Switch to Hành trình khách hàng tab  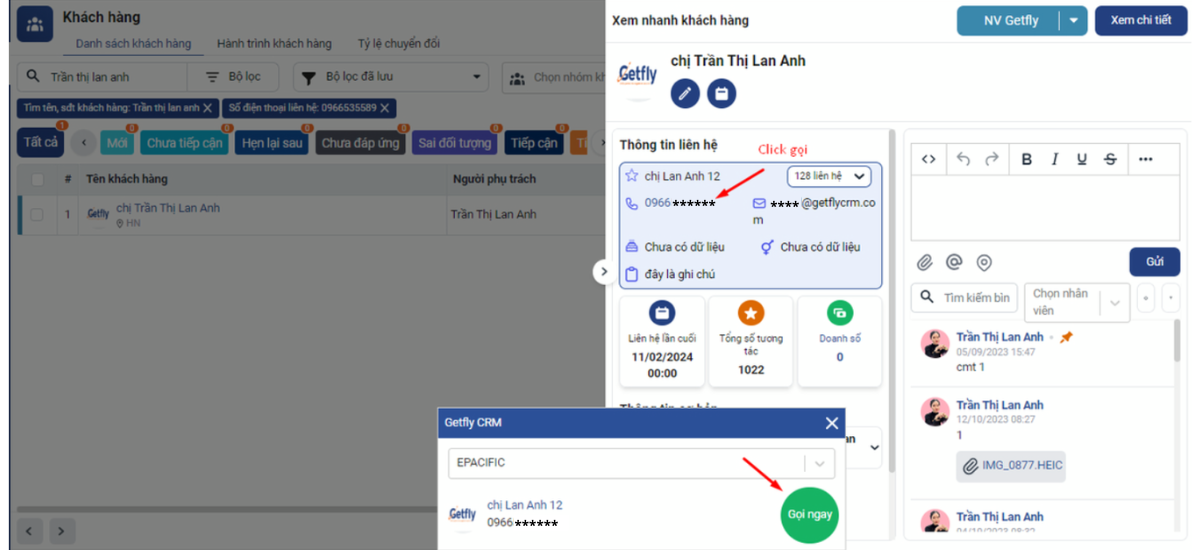(274, 44)
